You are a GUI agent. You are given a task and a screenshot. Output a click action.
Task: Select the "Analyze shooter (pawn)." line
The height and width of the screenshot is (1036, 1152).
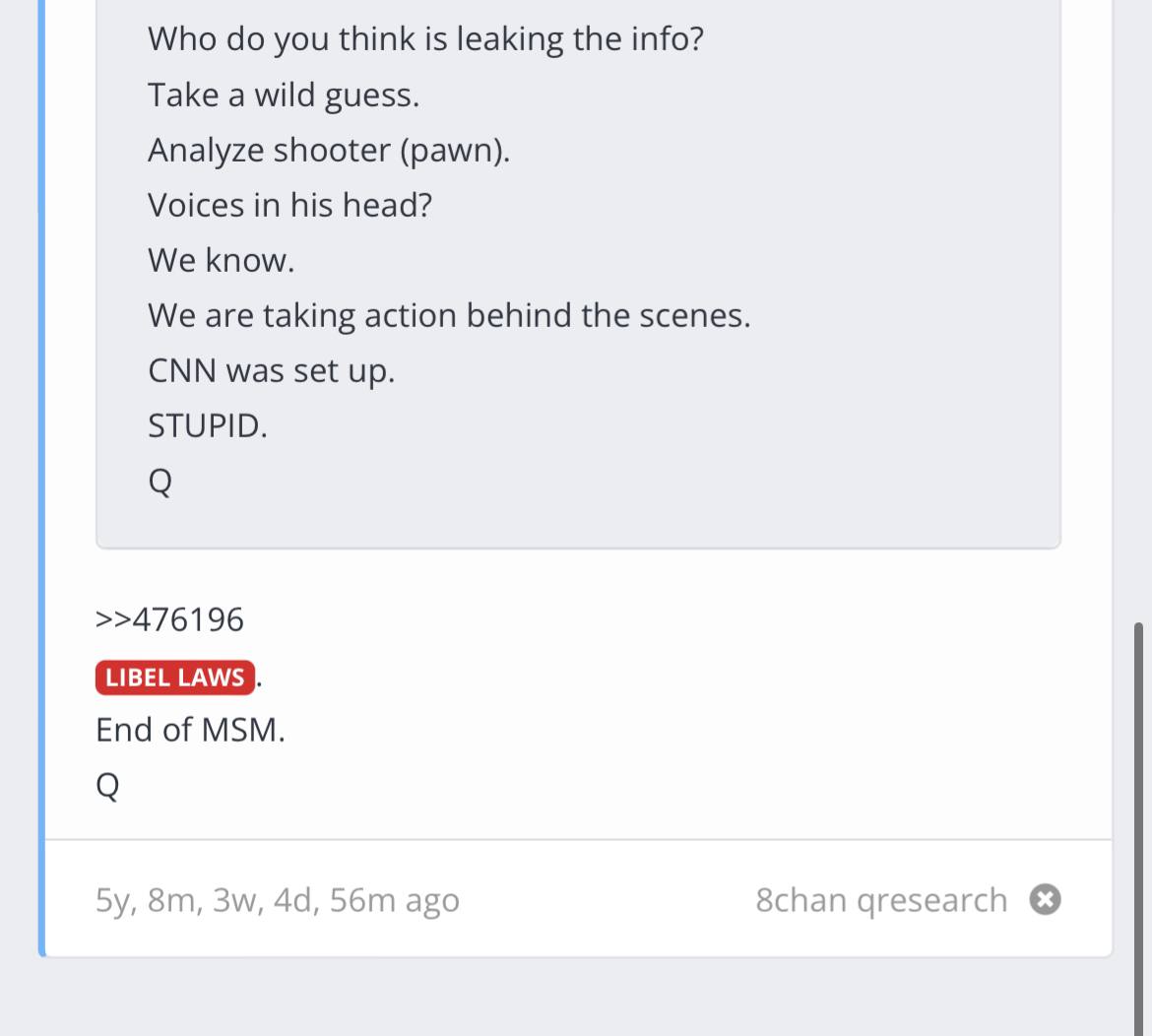pyautogui.click(x=329, y=150)
